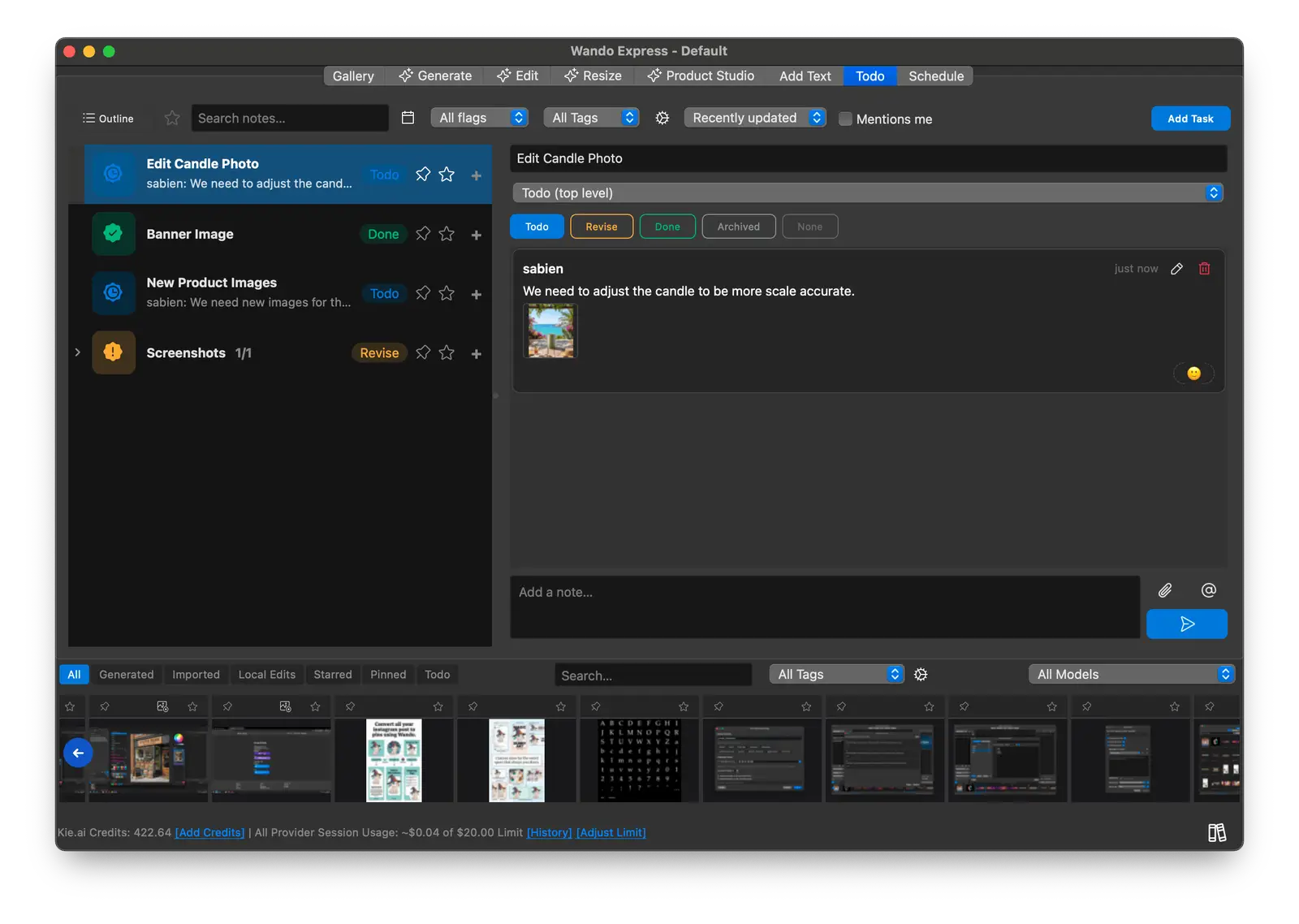This screenshot has height=924, width=1299.
Task: Click the @ mention icon
Action: click(x=1208, y=590)
